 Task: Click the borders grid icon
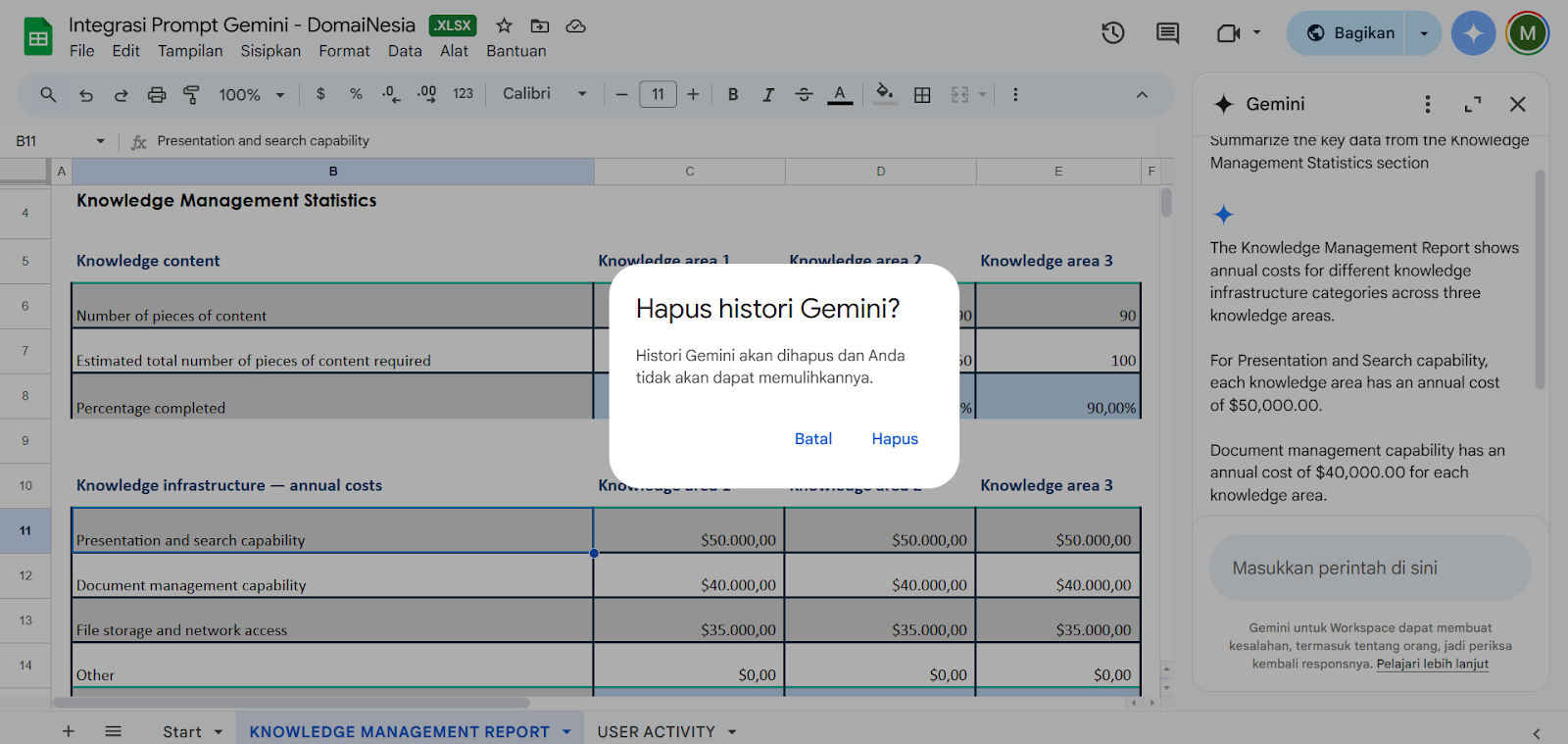[922, 95]
